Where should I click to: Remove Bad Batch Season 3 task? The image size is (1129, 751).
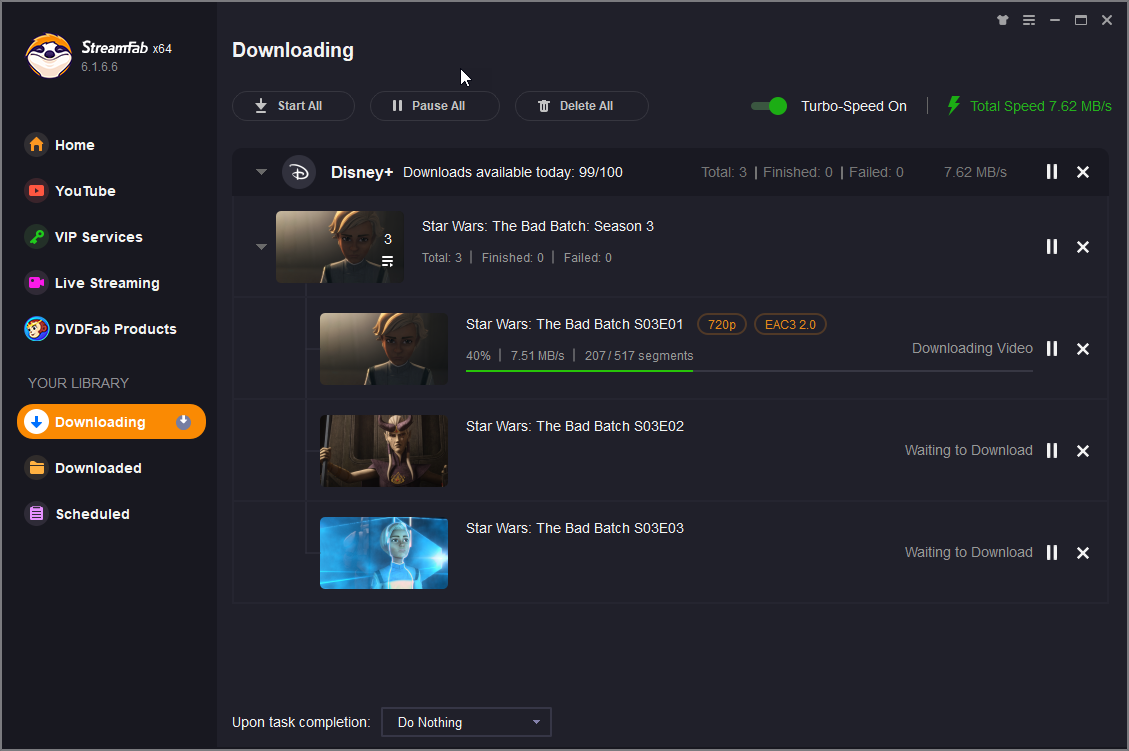click(1083, 247)
